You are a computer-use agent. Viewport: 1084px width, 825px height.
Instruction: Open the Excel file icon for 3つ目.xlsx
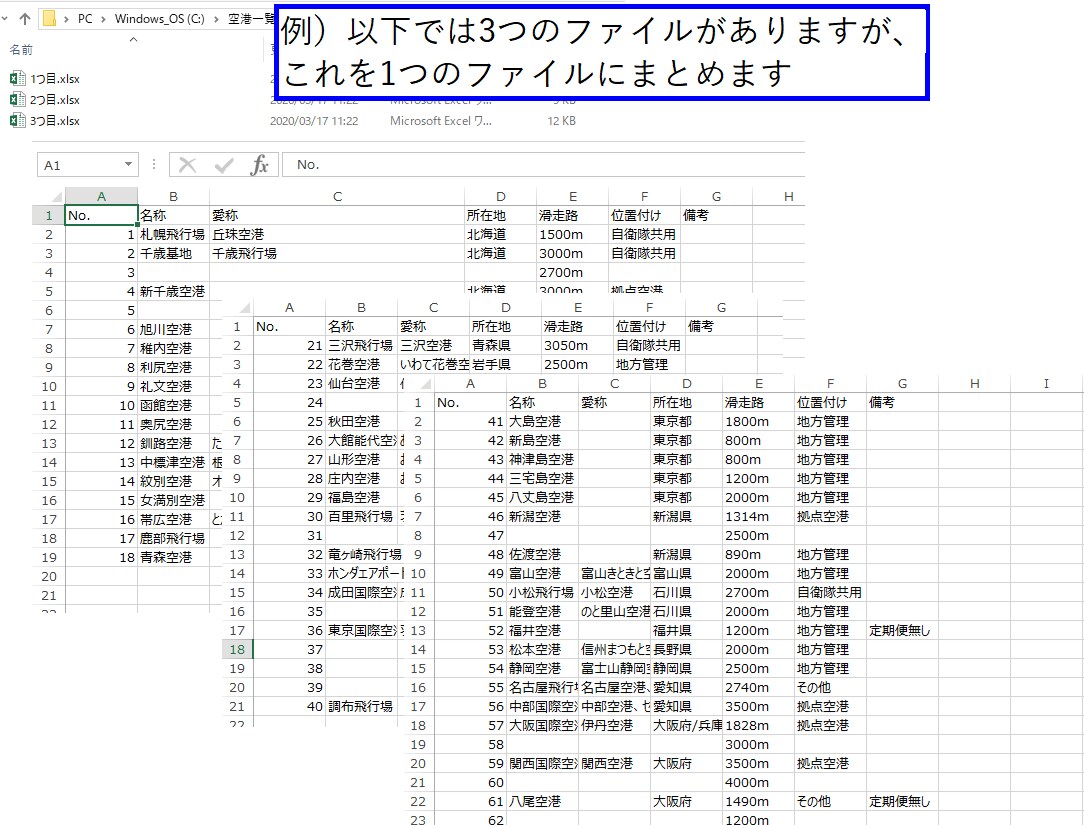pos(17,120)
